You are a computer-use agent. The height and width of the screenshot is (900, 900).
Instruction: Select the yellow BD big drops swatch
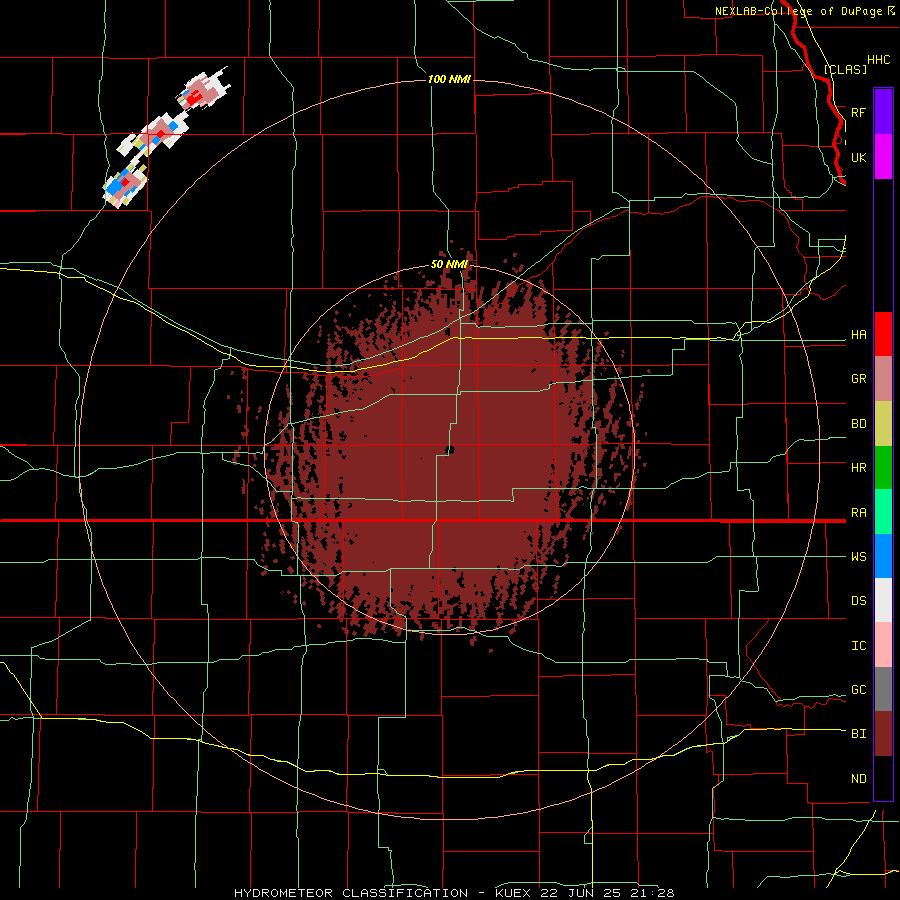[883, 423]
